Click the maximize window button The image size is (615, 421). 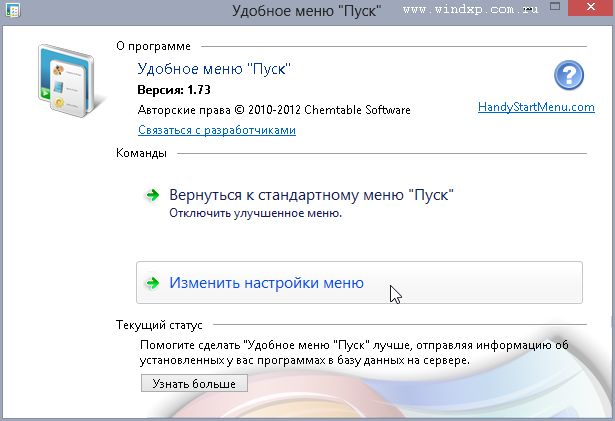(x=555, y=6)
